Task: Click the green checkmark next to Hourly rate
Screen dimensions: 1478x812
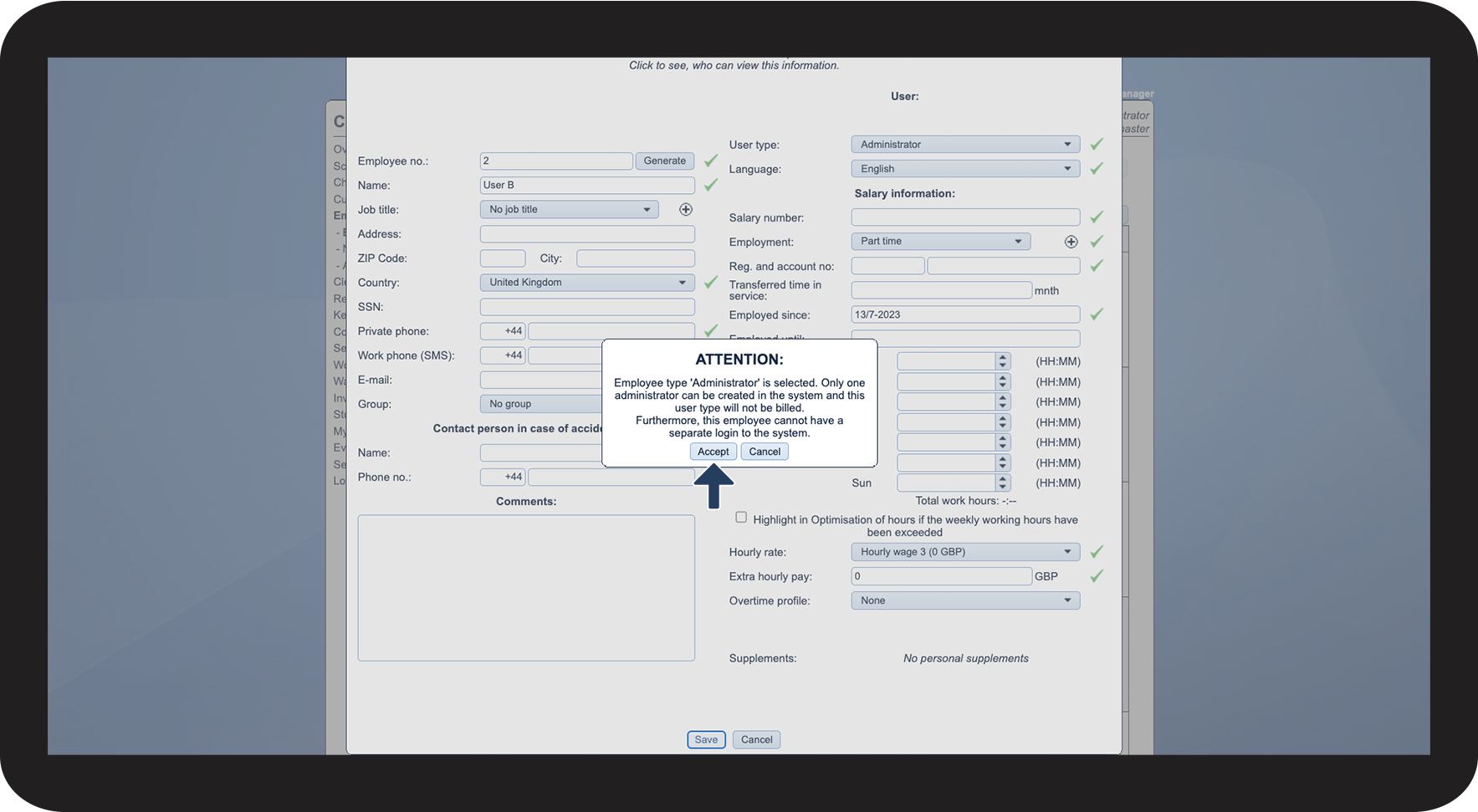Action: pyautogui.click(x=1097, y=551)
